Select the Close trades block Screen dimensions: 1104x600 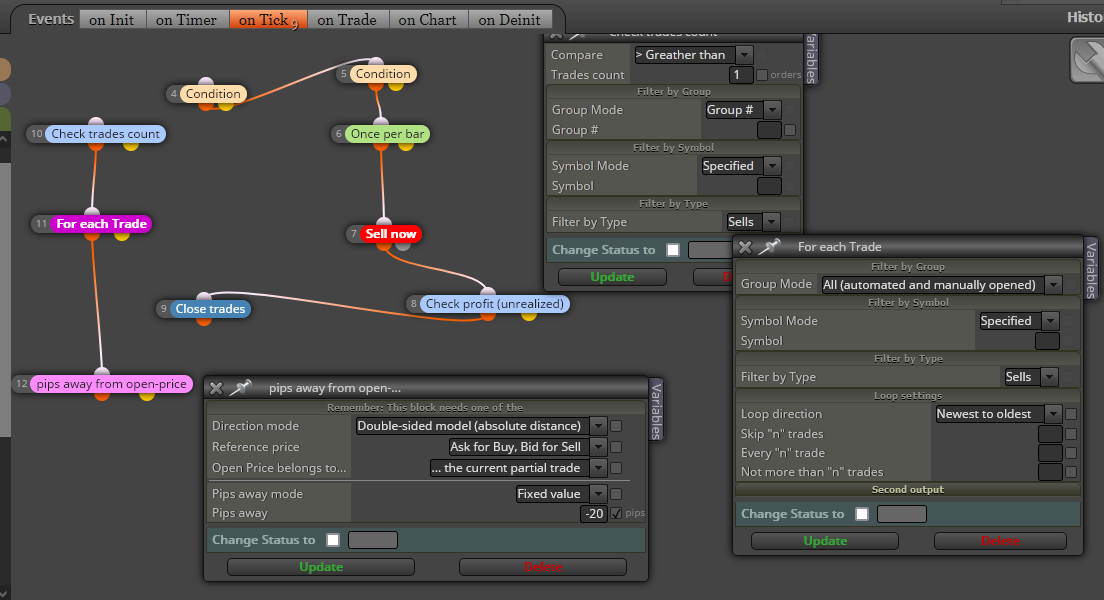point(210,308)
